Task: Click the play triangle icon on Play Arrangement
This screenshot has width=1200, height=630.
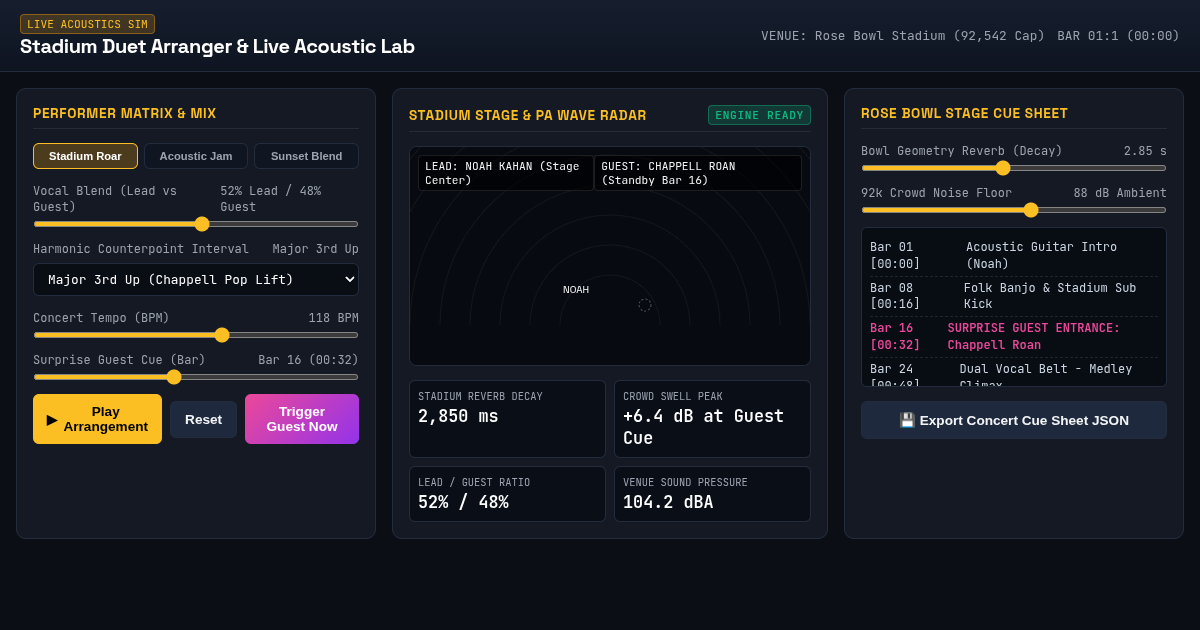Action: [x=52, y=419]
